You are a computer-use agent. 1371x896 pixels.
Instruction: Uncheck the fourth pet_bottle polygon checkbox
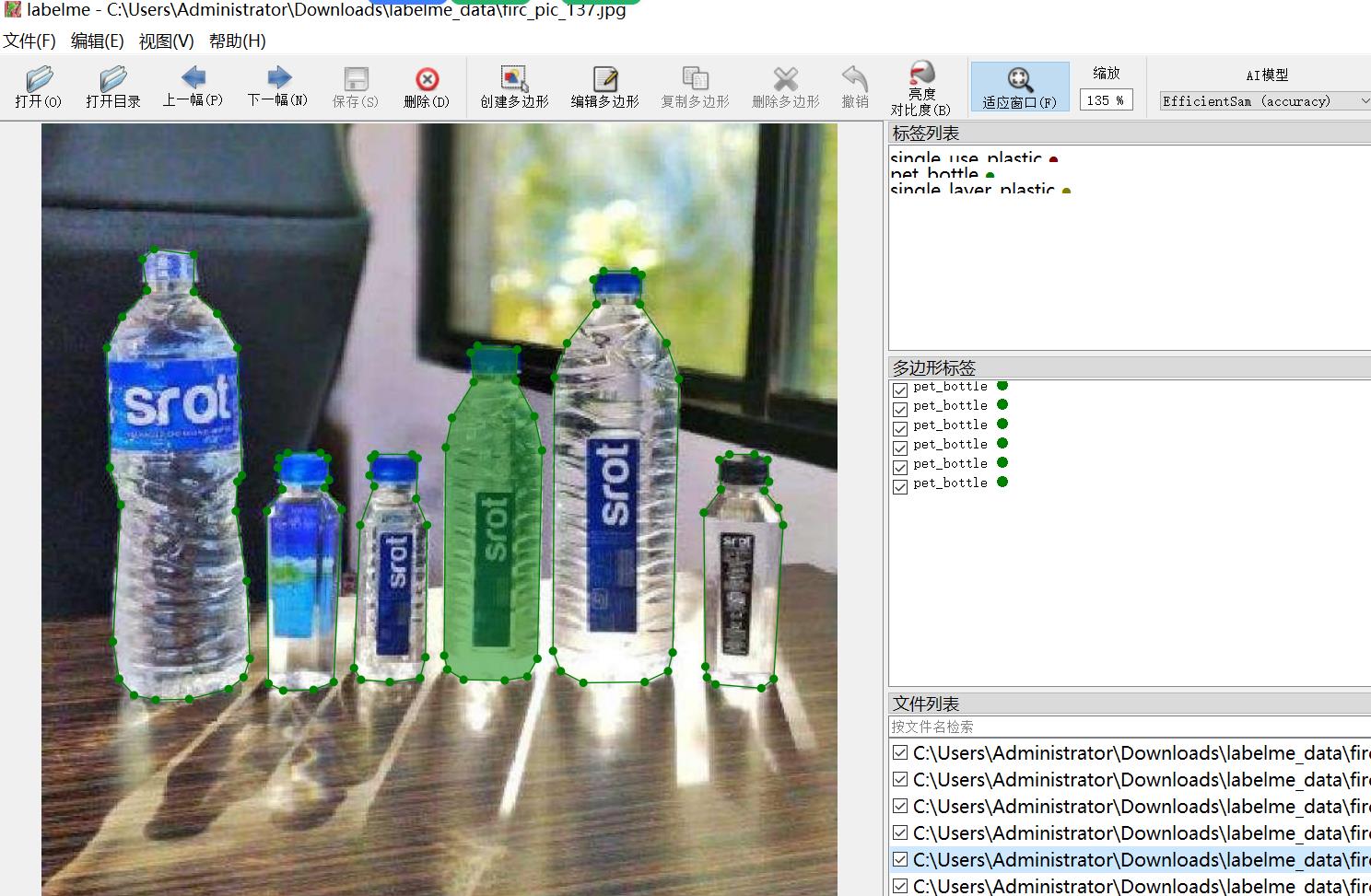coord(900,448)
